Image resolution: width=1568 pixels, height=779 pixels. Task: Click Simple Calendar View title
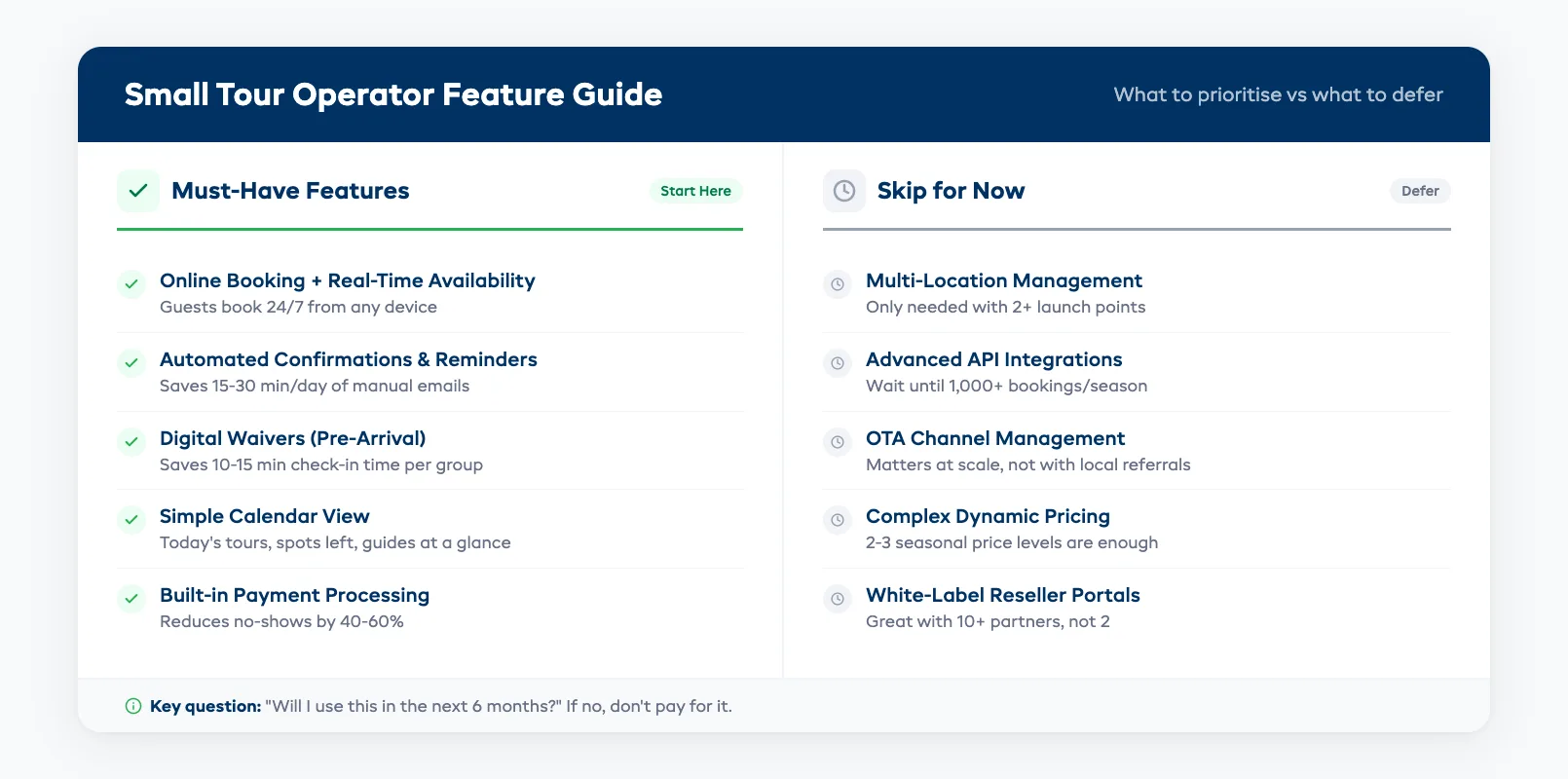coord(265,516)
